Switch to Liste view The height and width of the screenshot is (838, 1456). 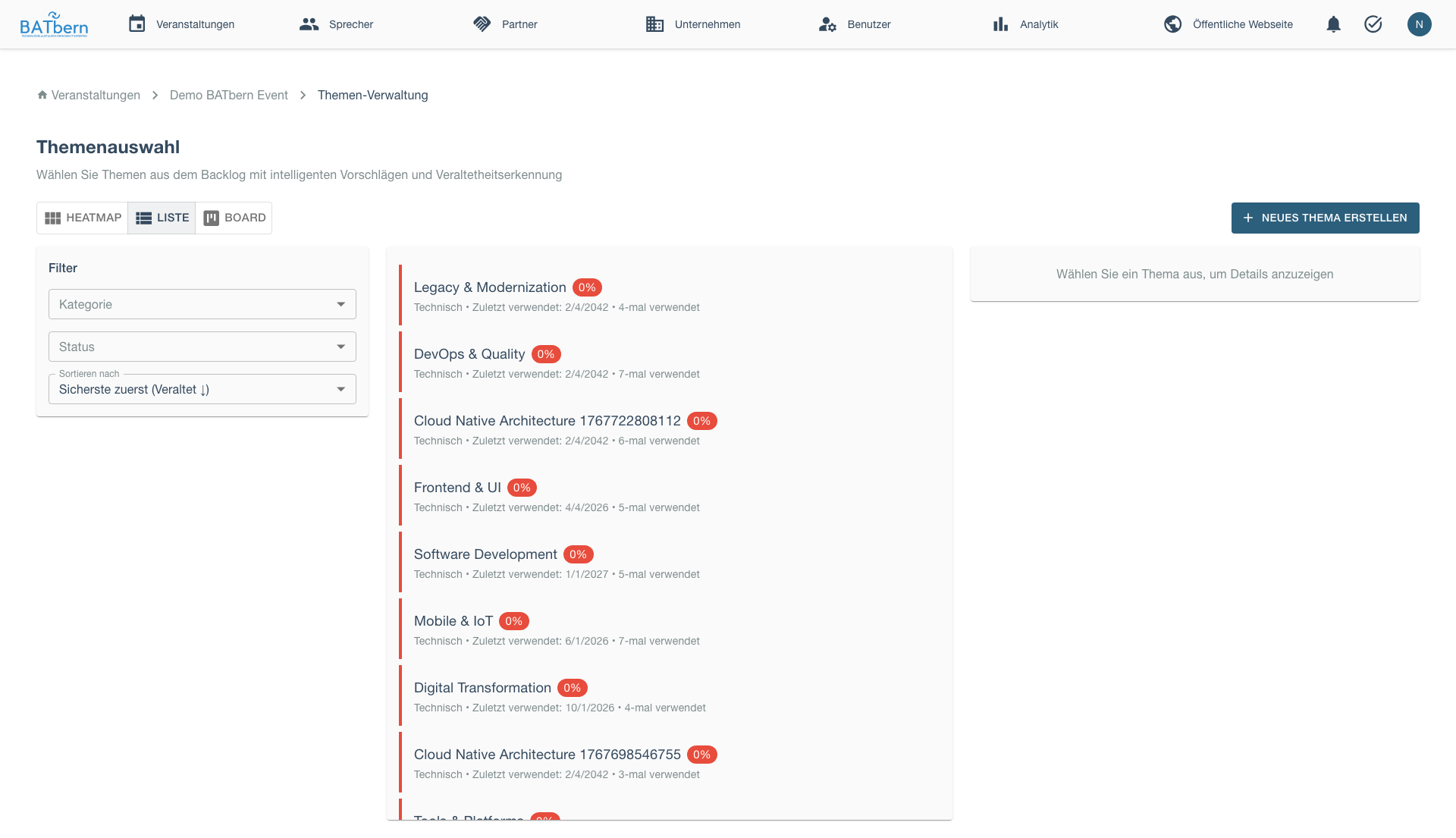pyautogui.click(x=162, y=218)
